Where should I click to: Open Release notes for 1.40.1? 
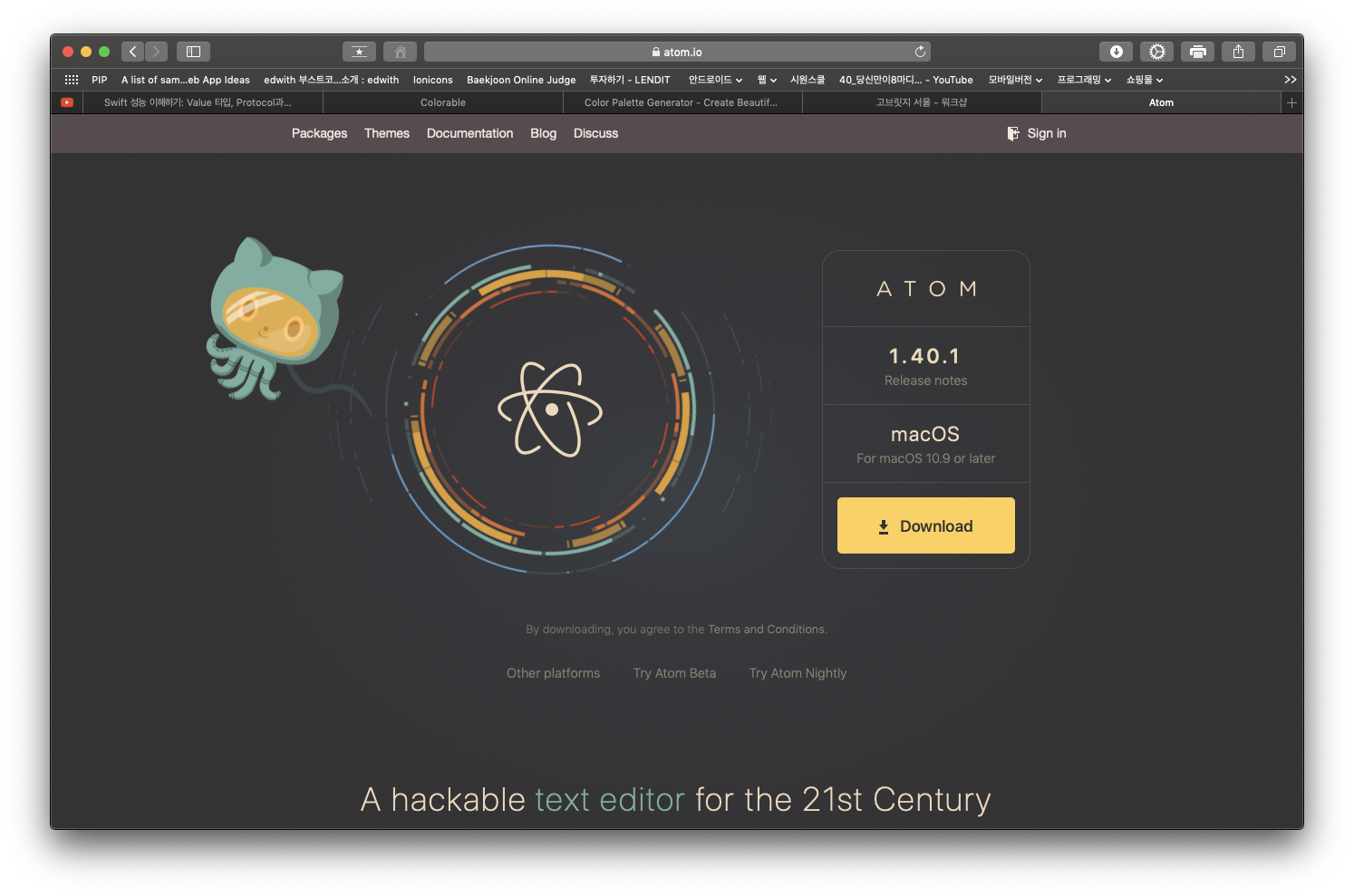point(925,381)
